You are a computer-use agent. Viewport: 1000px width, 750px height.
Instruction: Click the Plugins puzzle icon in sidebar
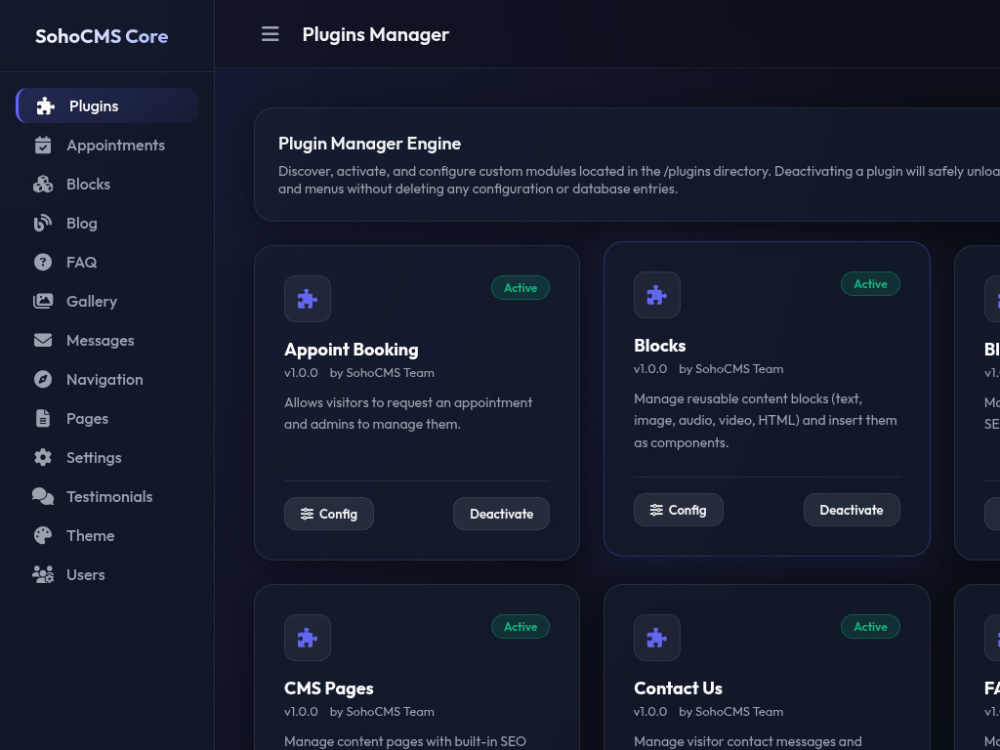tap(45, 106)
